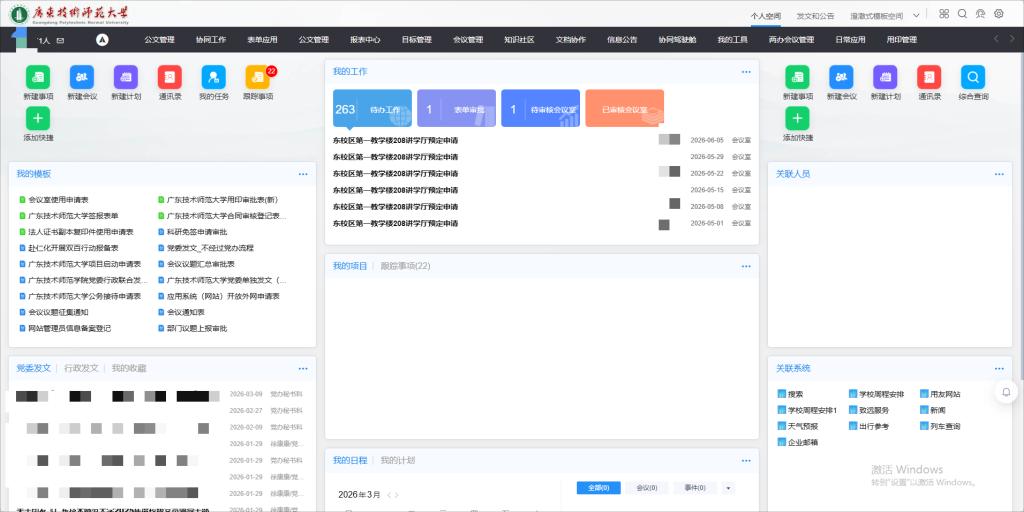Open 会议管理 in navigation bar
This screenshot has width=1024, height=512.
tap(467, 40)
